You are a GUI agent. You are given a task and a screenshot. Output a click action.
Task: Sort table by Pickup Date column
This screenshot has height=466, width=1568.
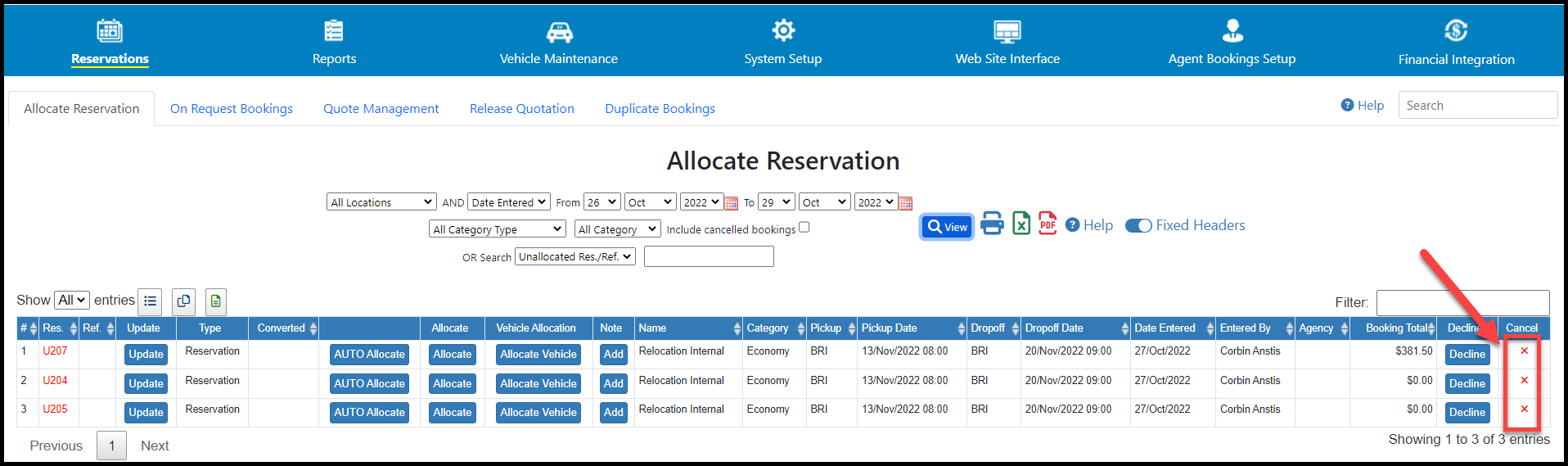(x=912, y=328)
